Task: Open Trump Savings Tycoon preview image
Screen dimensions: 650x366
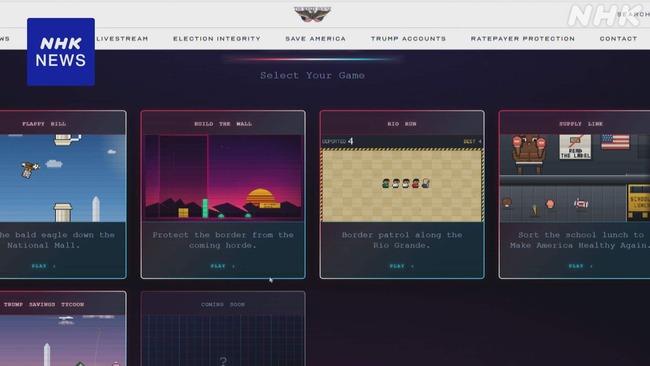Action: 63,340
